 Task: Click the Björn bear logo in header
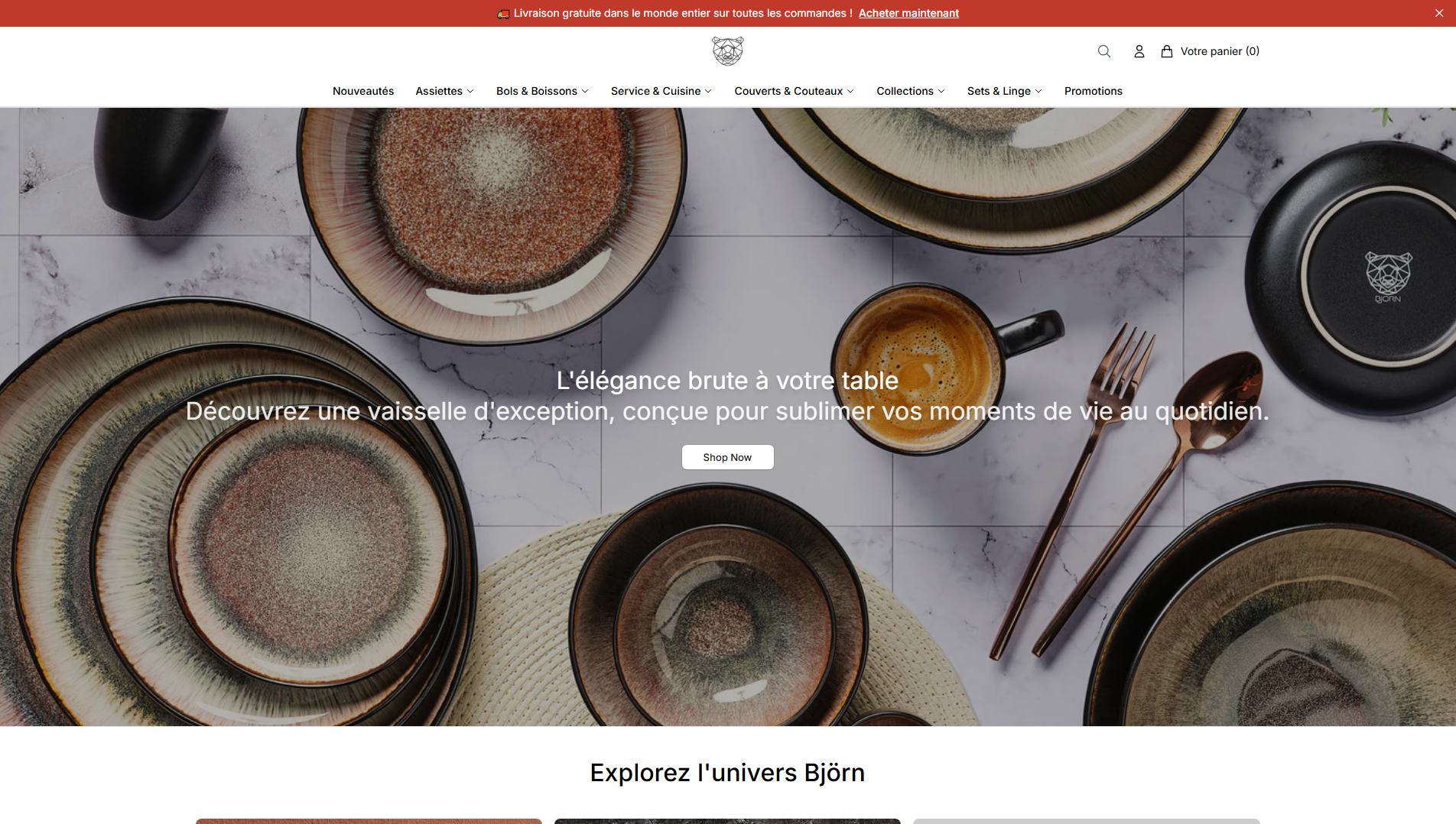[x=727, y=51]
